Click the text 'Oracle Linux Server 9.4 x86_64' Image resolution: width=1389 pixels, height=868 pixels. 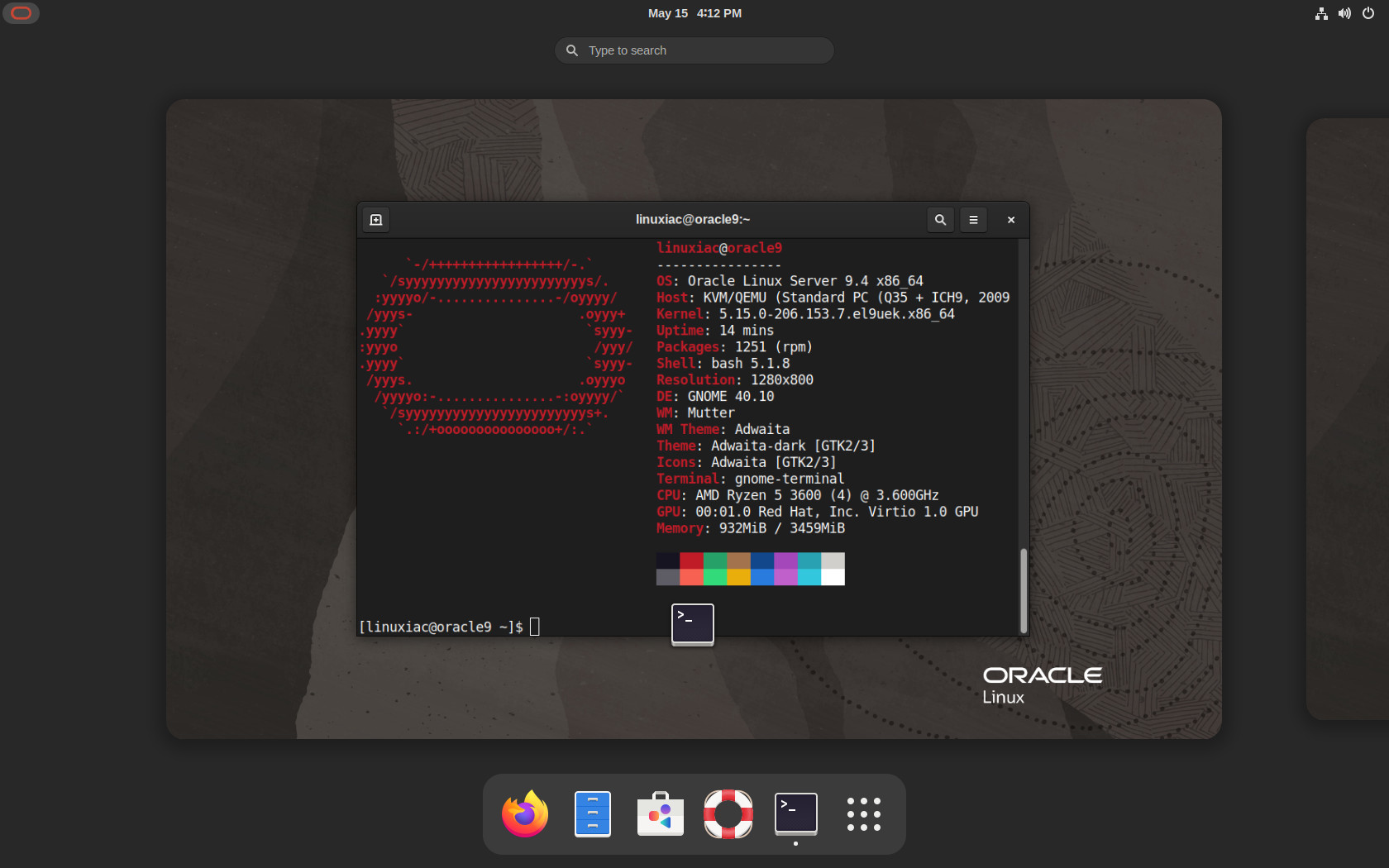coord(805,281)
